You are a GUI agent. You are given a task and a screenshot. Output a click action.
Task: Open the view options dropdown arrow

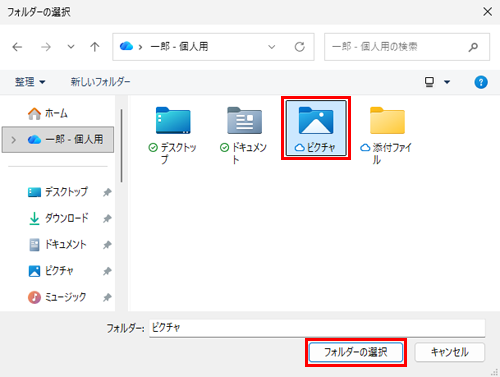click(447, 82)
